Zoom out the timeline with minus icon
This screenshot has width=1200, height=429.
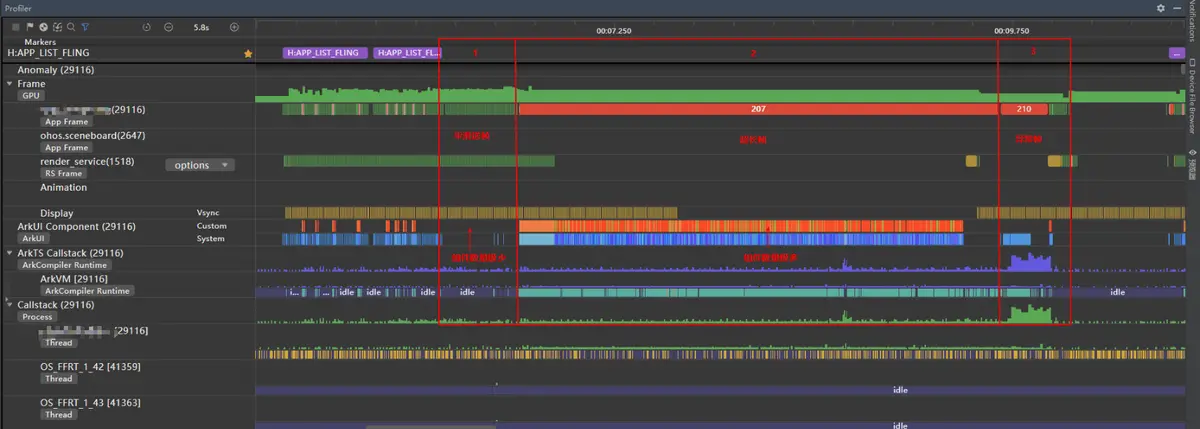click(x=168, y=27)
